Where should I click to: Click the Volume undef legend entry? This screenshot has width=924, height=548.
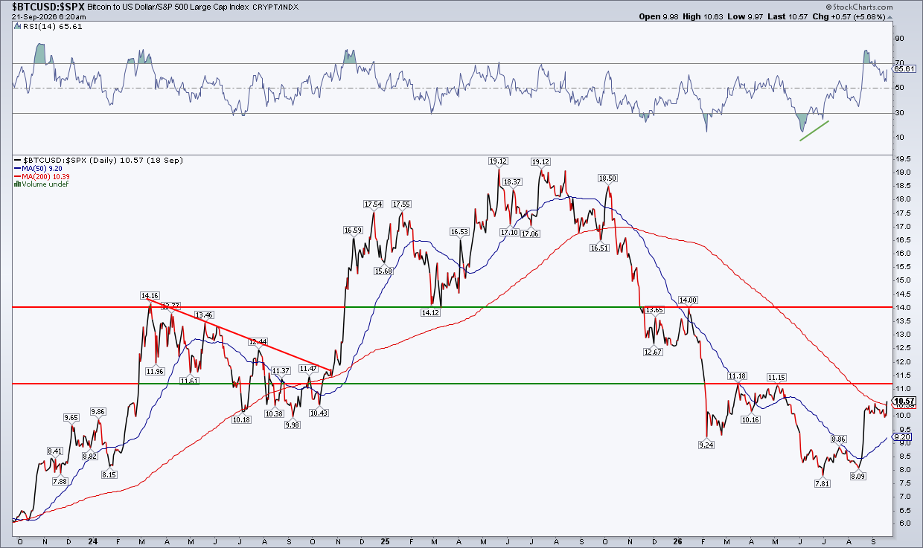point(41,184)
